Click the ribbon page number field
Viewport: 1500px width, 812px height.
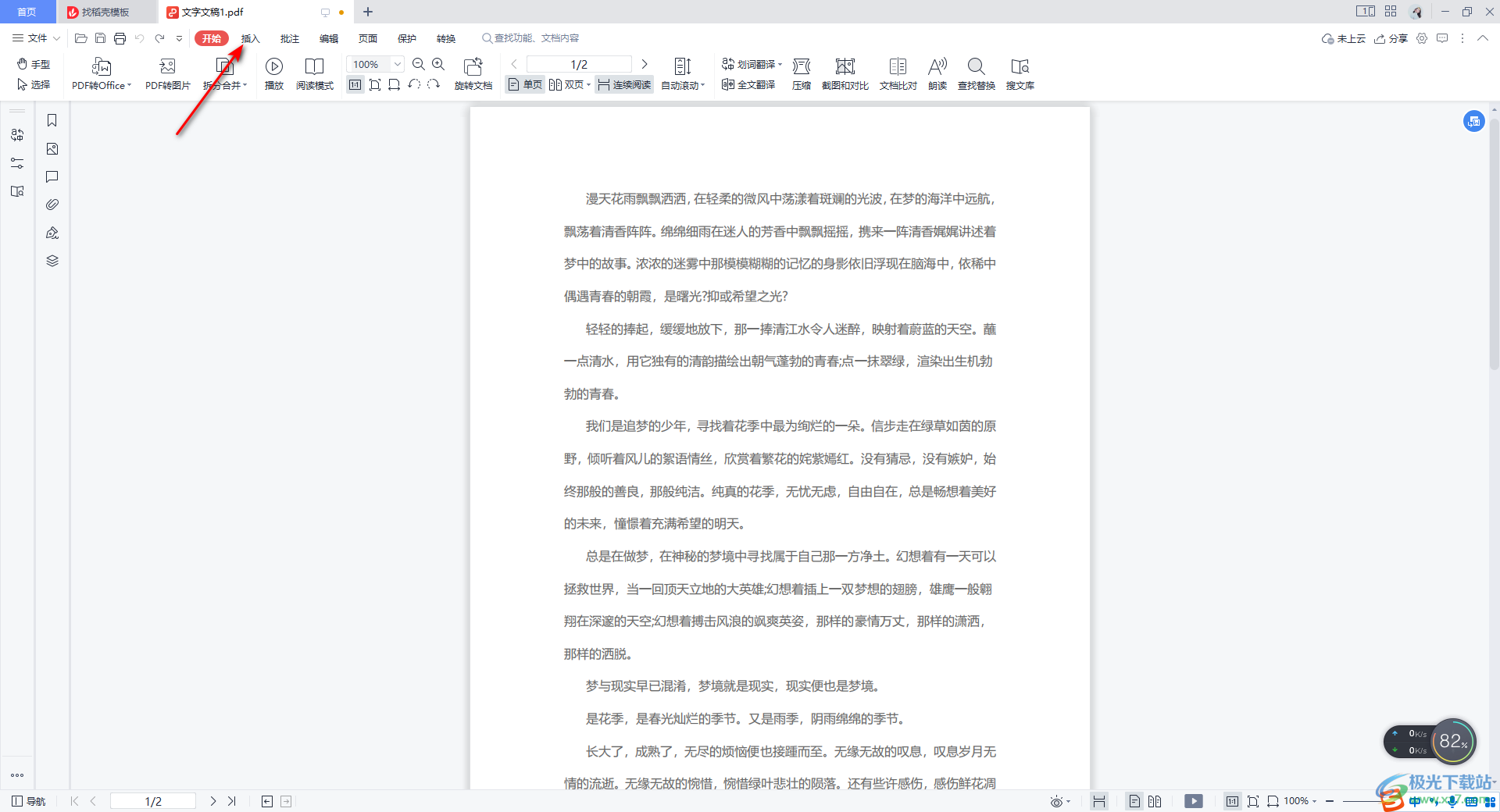pyautogui.click(x=579, y=64)
